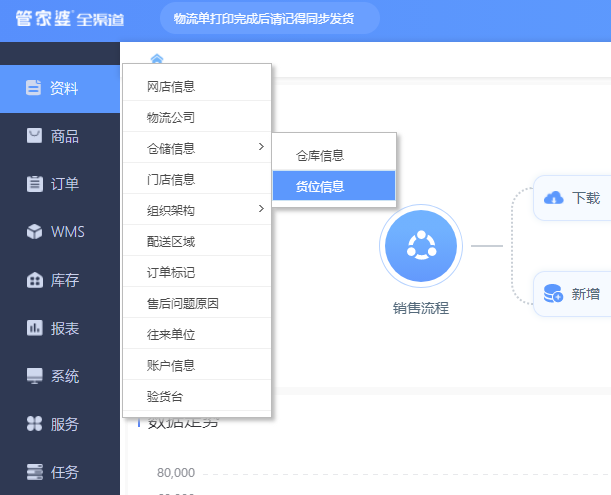Image resolution: width=611 pixels, height=495 pixels.
Task: Select the 订单 sidebar label
Action: coord(65,184)
